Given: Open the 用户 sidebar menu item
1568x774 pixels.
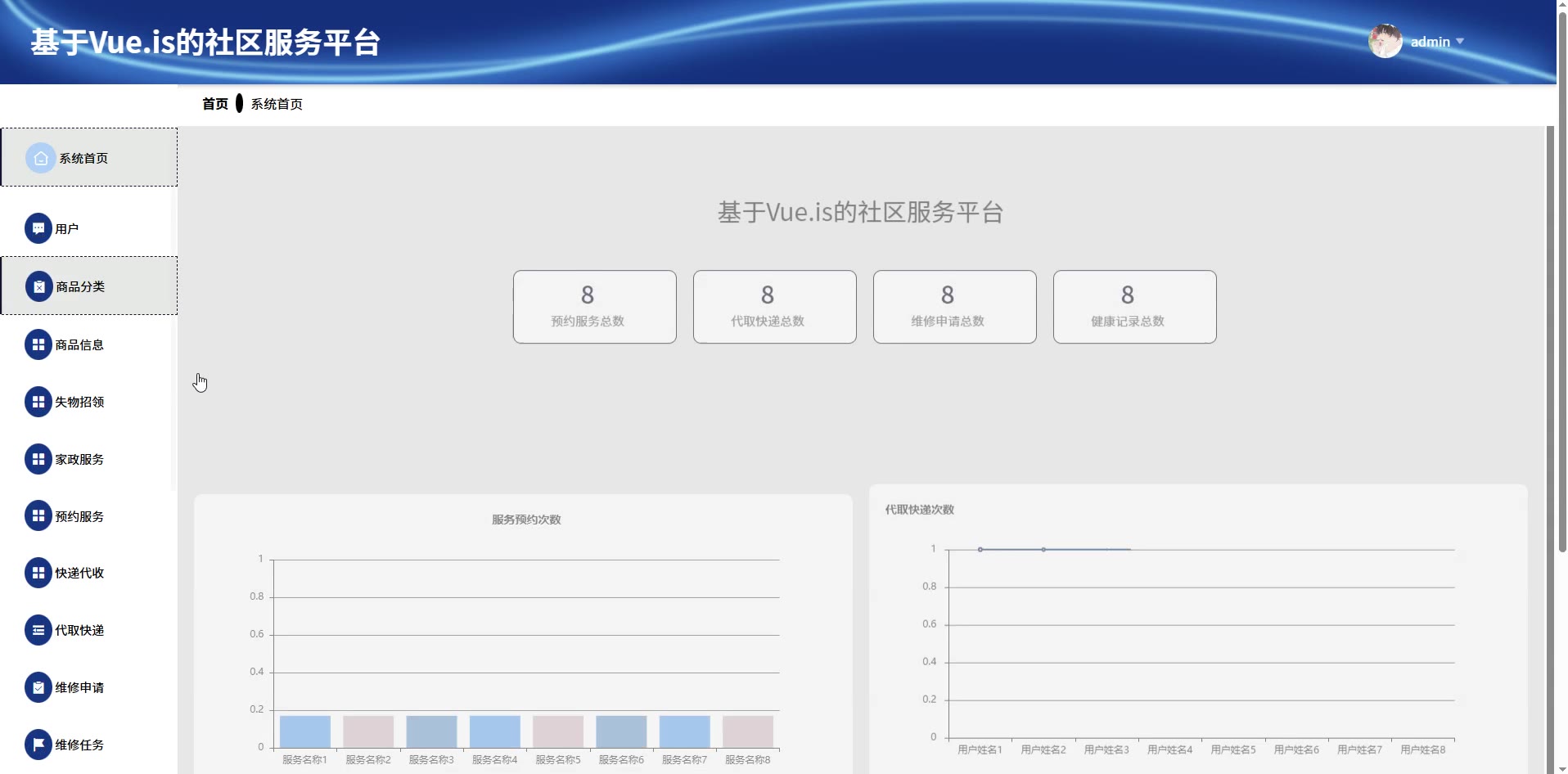Looking at the screenshot, I should pos(89,228).
